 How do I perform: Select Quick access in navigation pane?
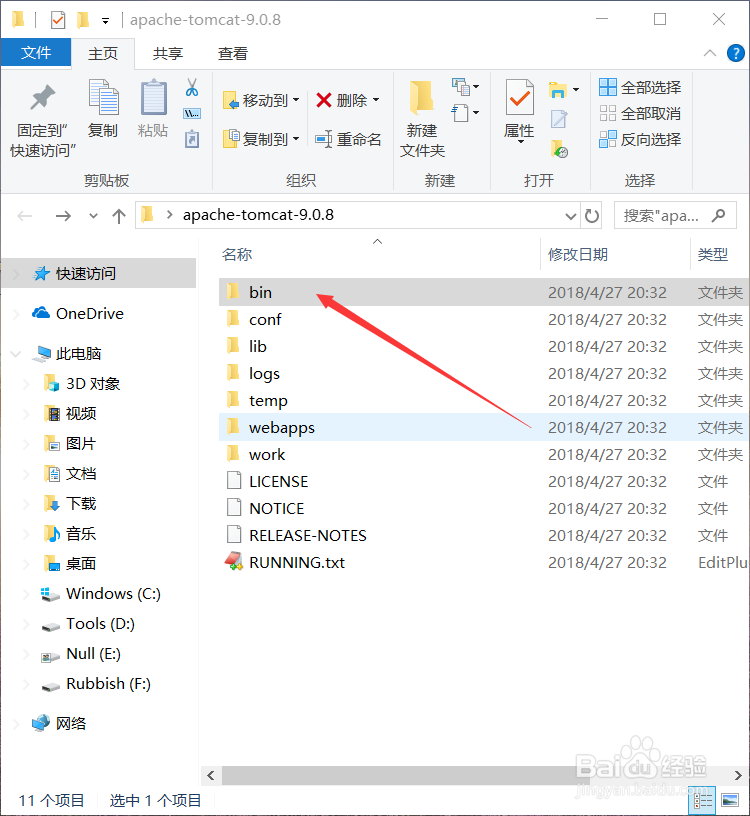tap(99, 273)
